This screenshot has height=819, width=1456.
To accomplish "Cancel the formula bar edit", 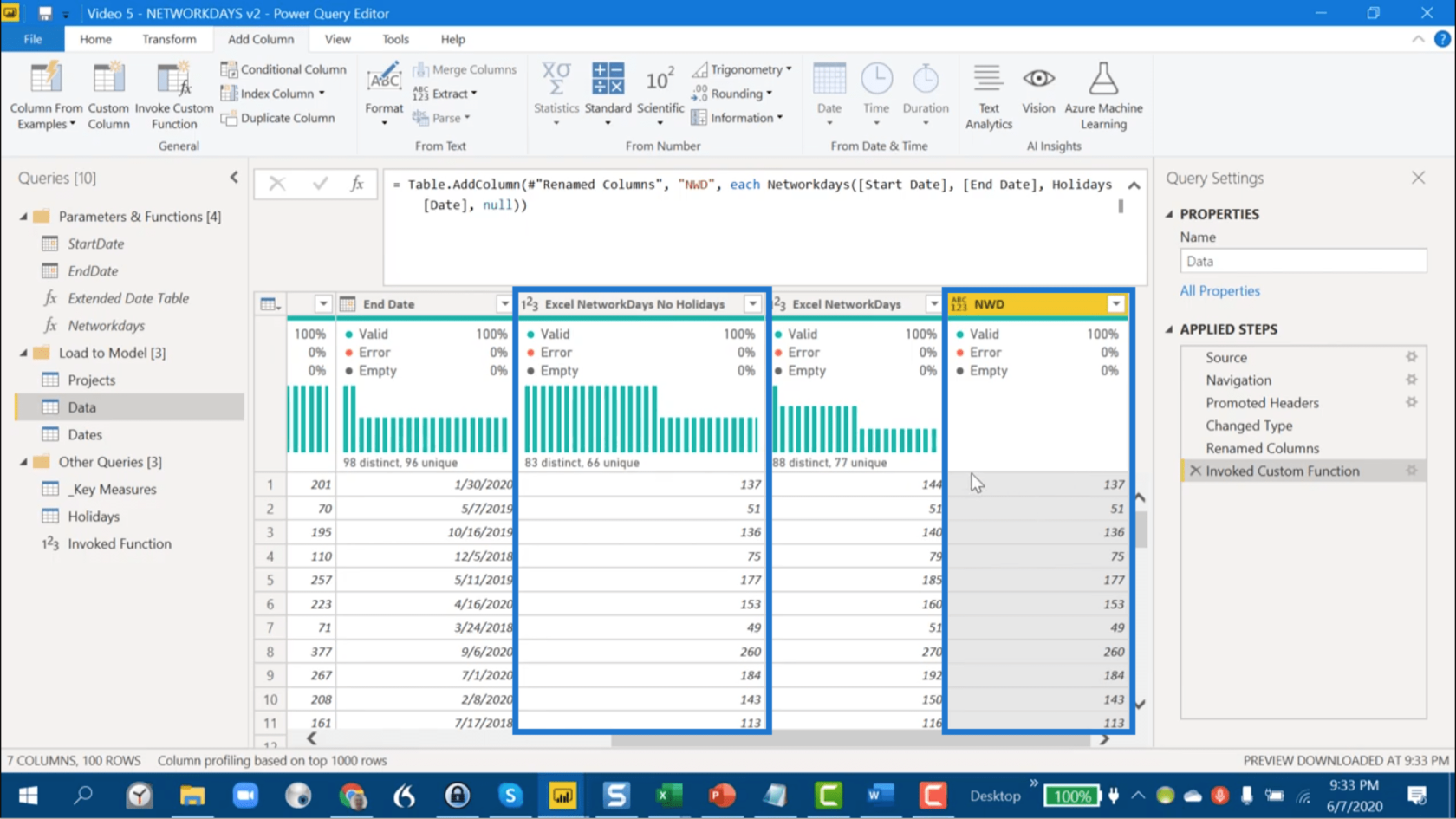I will (x=277, y=183).
